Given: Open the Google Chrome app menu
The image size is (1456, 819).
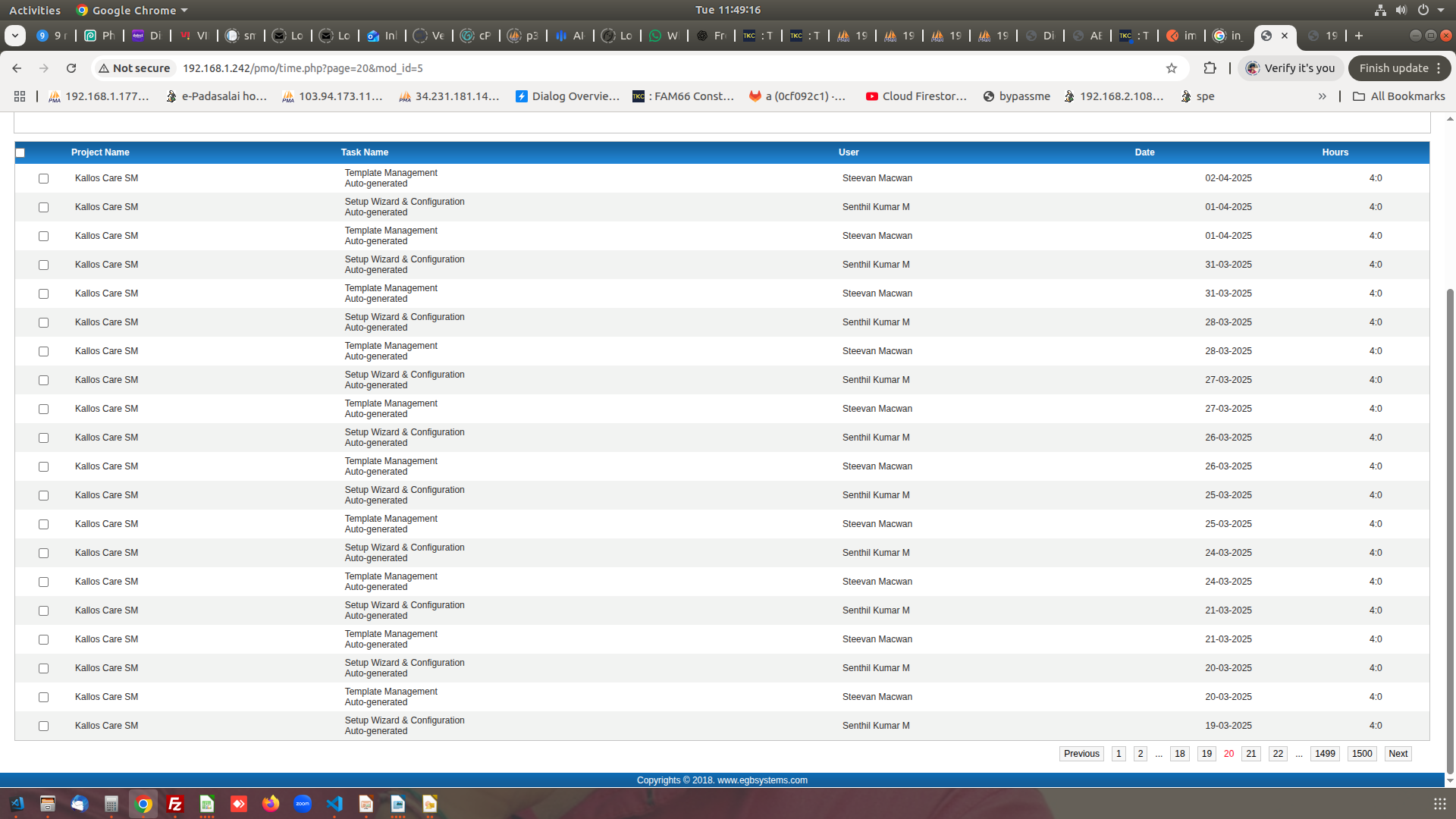Looking at the screenshot, I should pyautogui.click(x=133, y=10).
